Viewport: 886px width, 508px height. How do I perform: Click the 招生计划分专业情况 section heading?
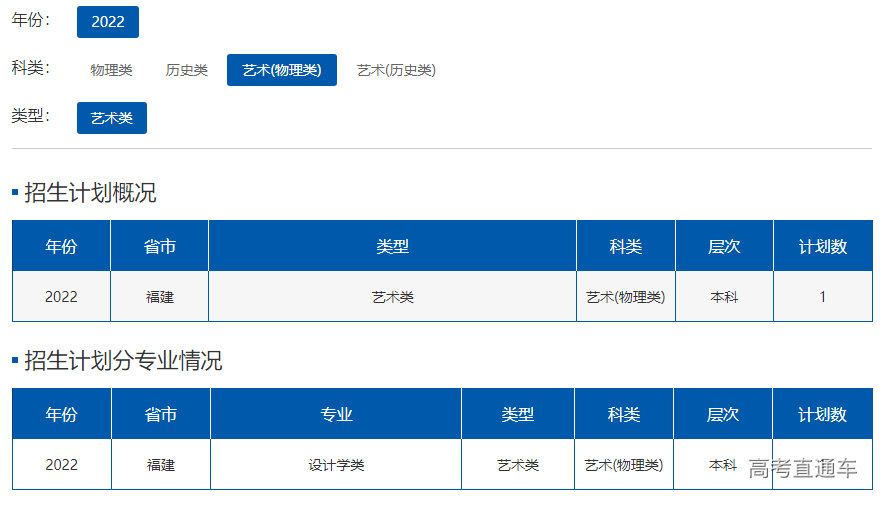123,361
